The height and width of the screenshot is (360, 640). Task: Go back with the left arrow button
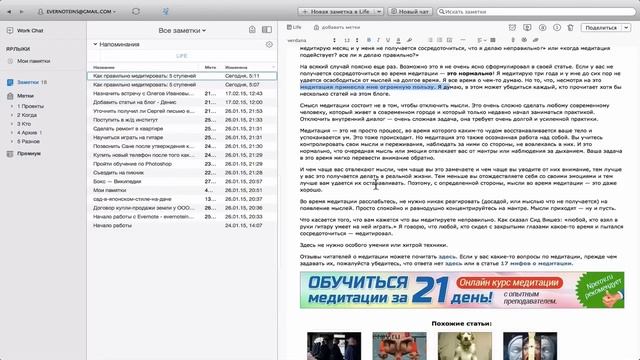[9, 12]
